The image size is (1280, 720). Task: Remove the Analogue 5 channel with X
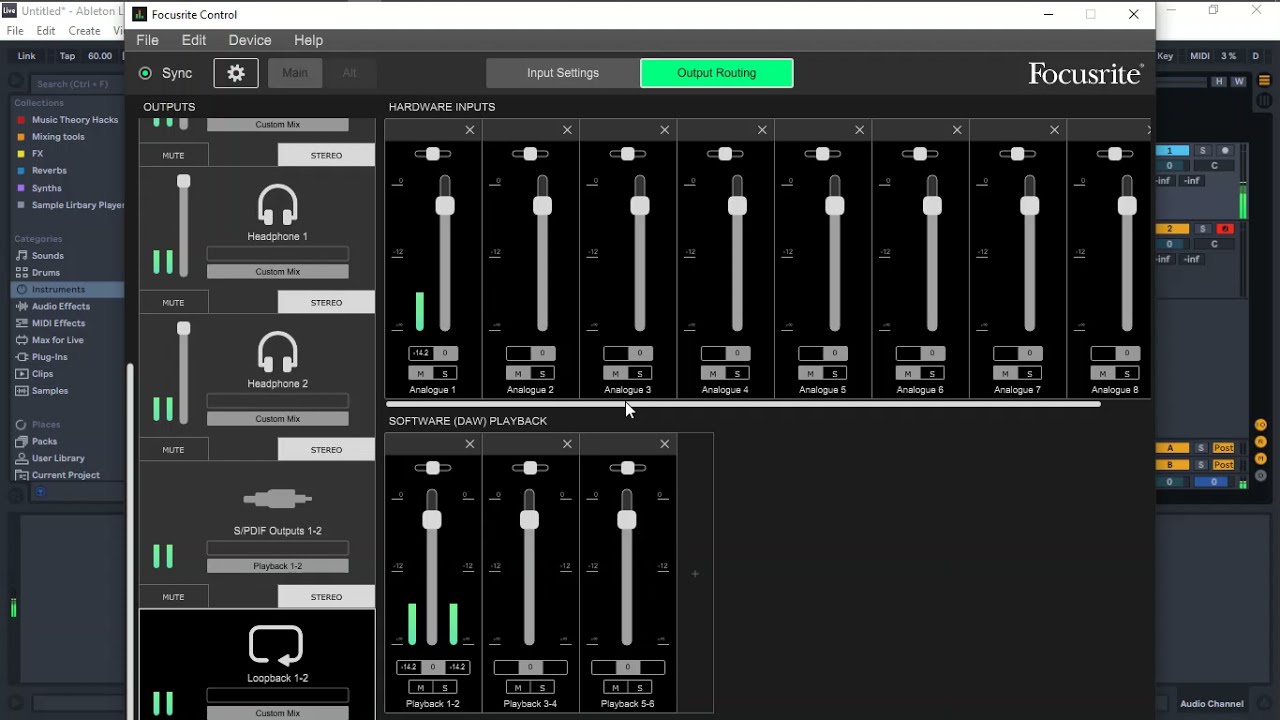860,130
